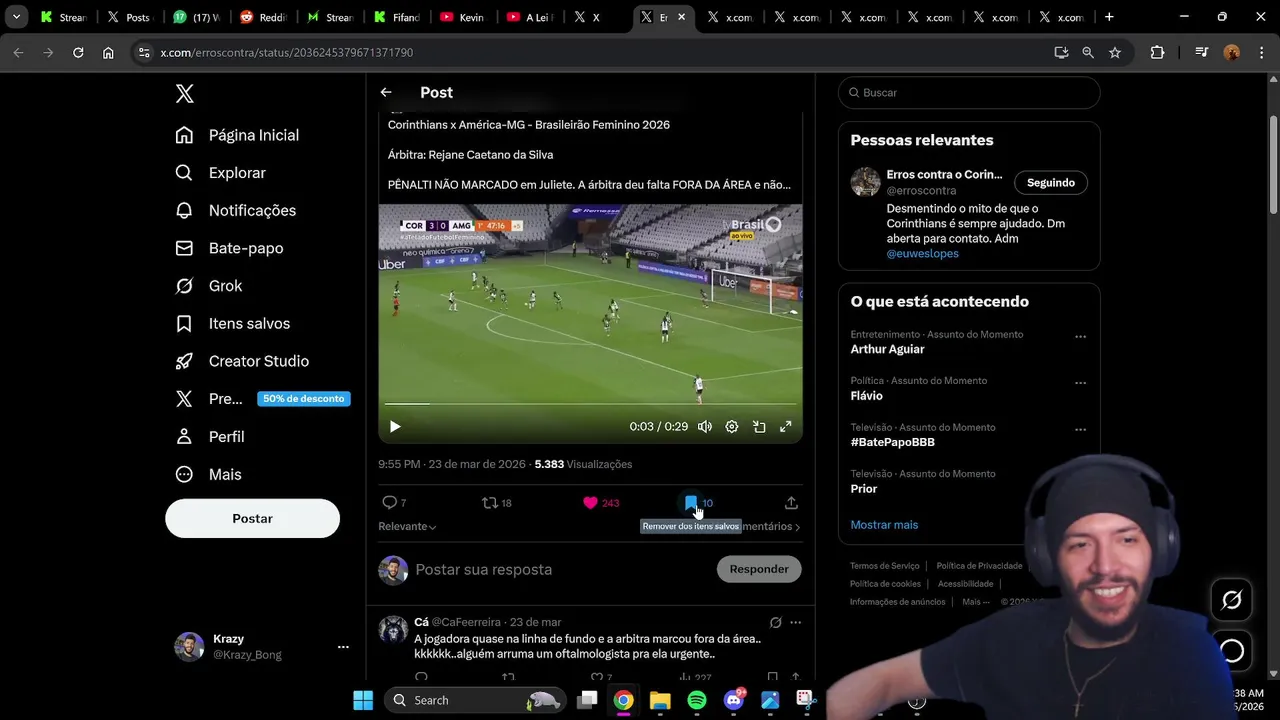The height and width of the screenshot is (720, 1280).
Task: Open 5.383 Visualizações link
Action: 583,464
